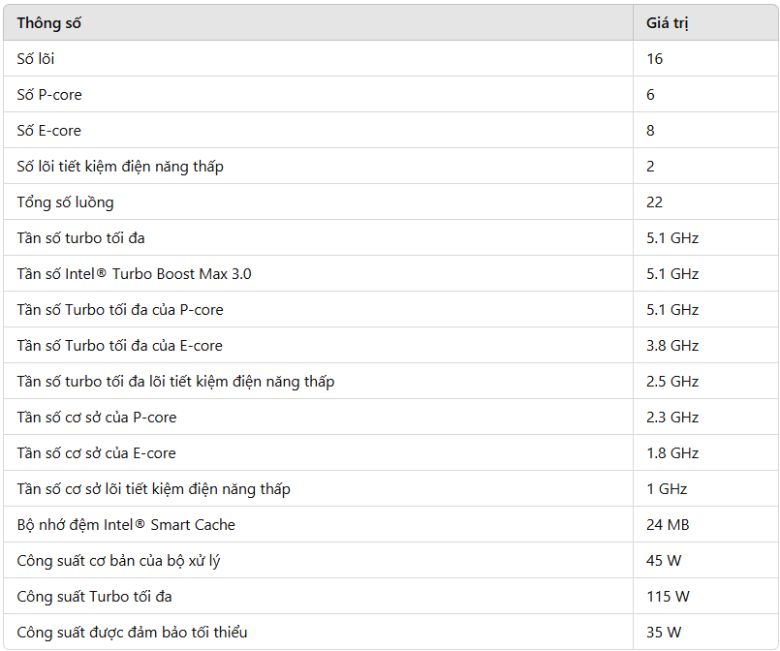Click "Công suất được đảm bảo tối thiểu"
Screen dimensions: 780x651
[131, 632]
